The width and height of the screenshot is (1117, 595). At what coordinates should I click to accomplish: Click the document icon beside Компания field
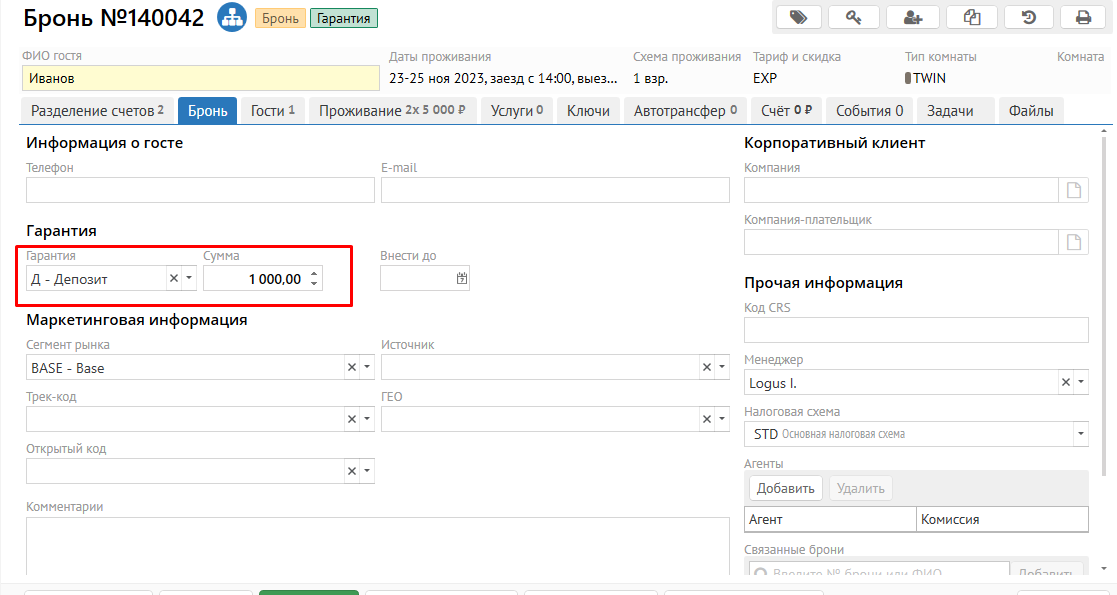point(1074,191)
